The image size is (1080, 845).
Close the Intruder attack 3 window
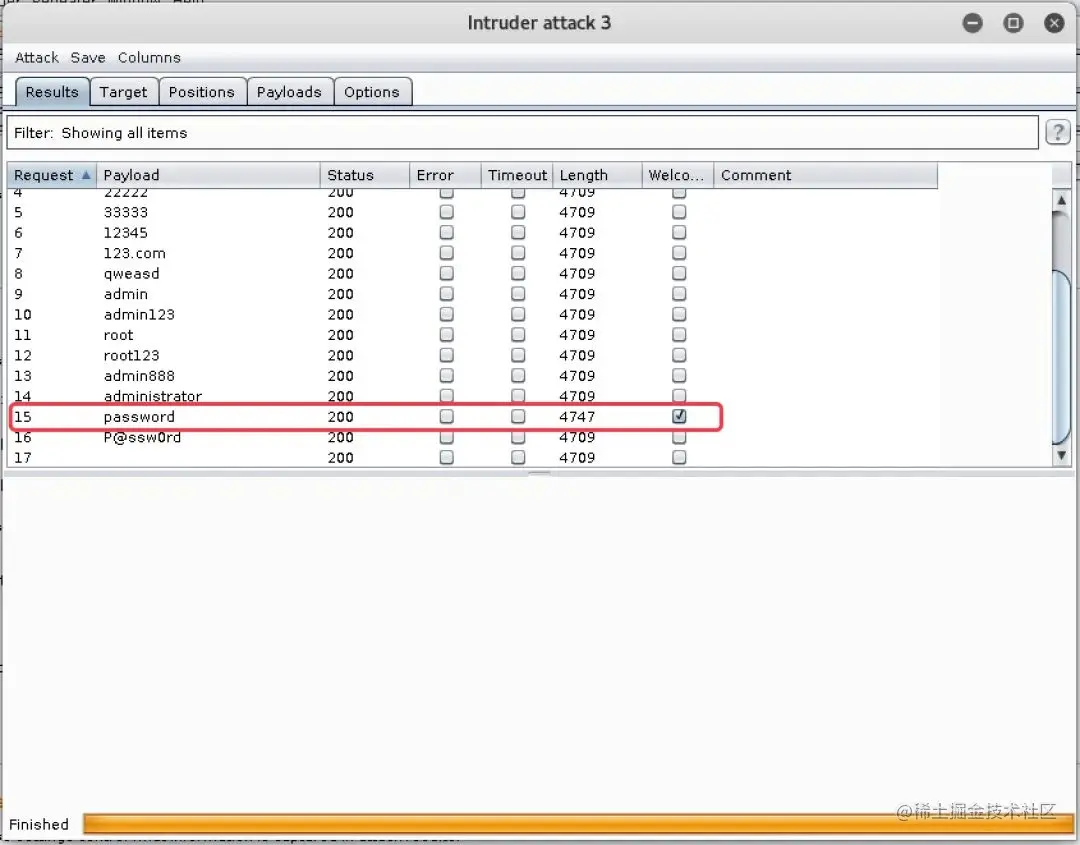(1054, 23)
